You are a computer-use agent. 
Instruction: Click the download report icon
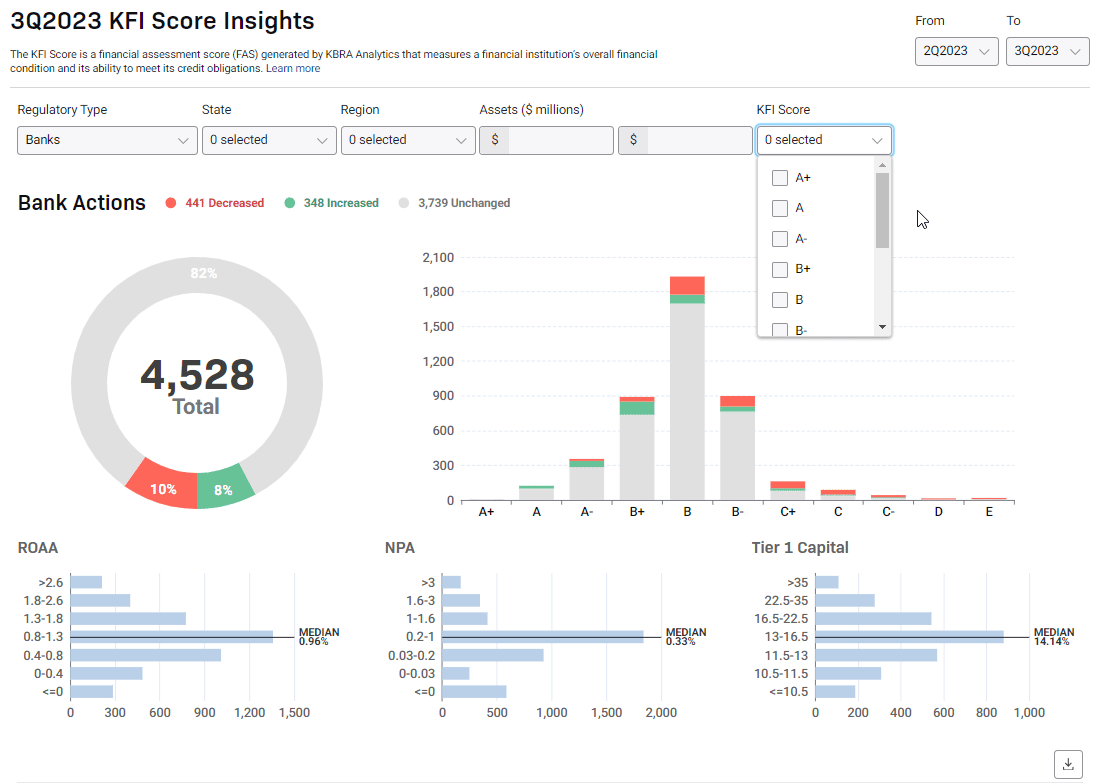1067,763
